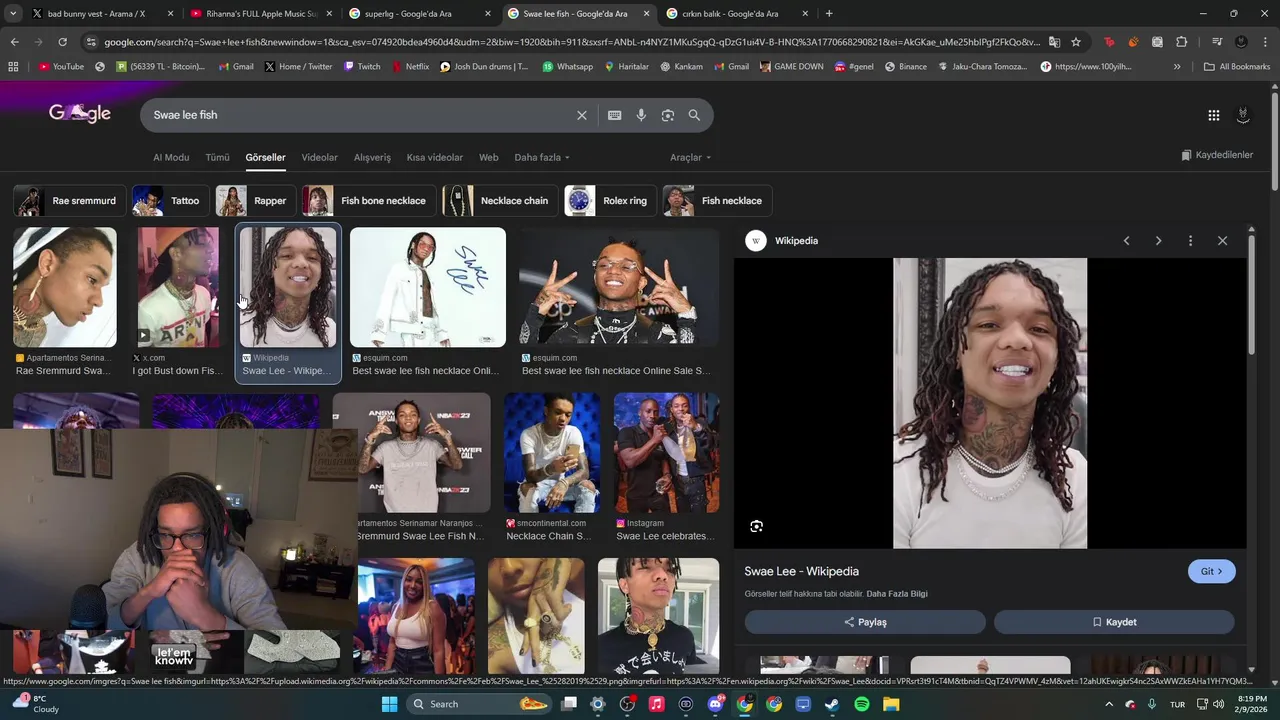This screenshot has height=720, width=1280.
Task: Click the Git button to visit page
Action: tap(1212, 572)
